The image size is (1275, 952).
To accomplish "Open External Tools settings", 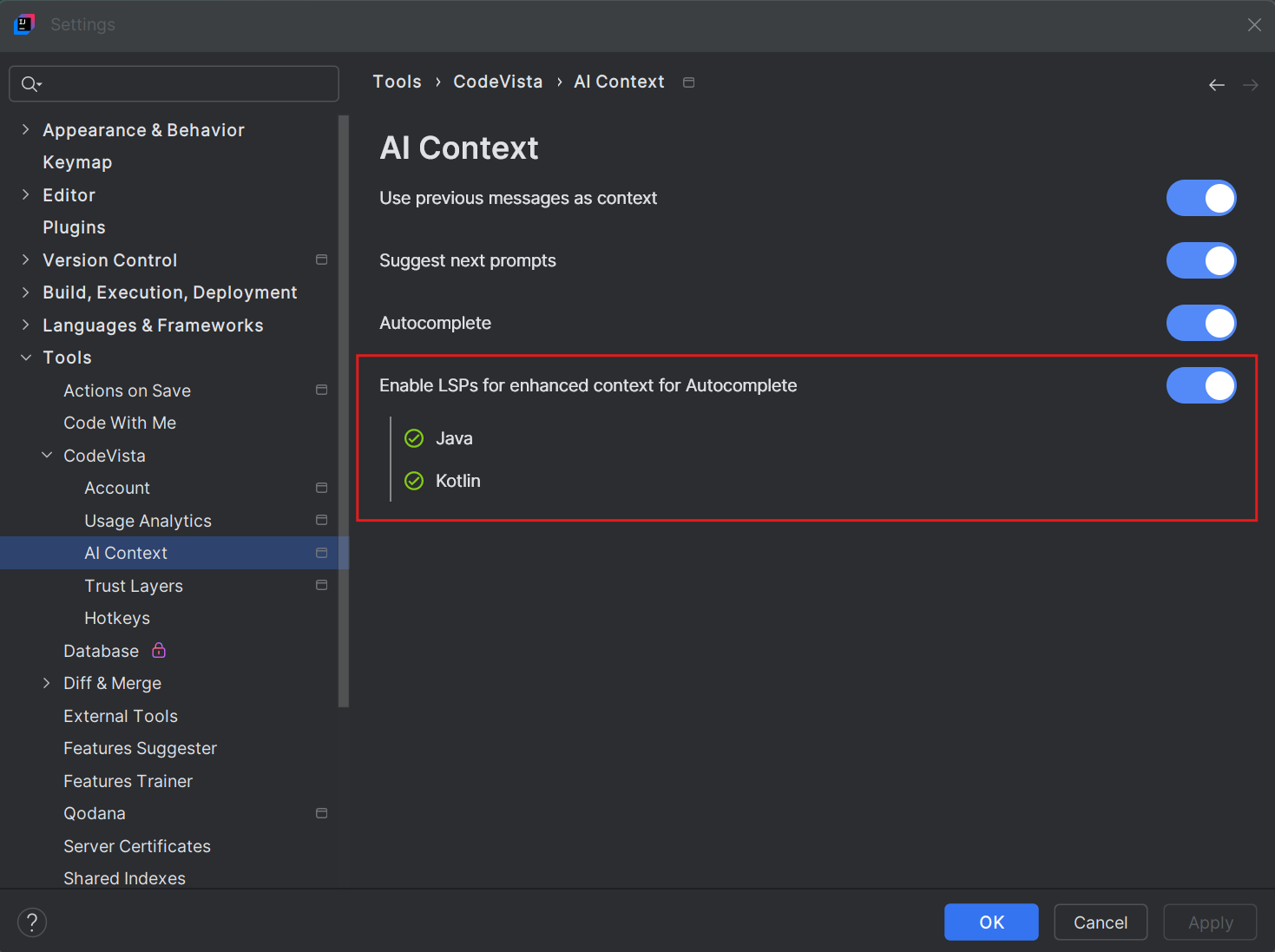I will point(121,716).
